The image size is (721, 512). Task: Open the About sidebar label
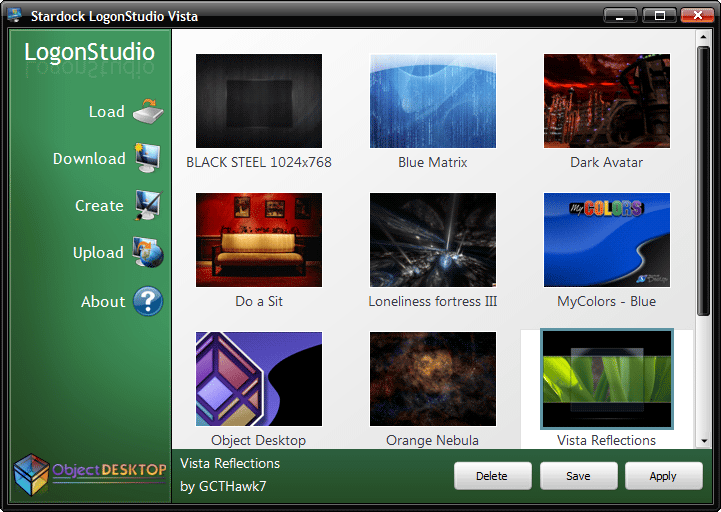tap(103, 302)
